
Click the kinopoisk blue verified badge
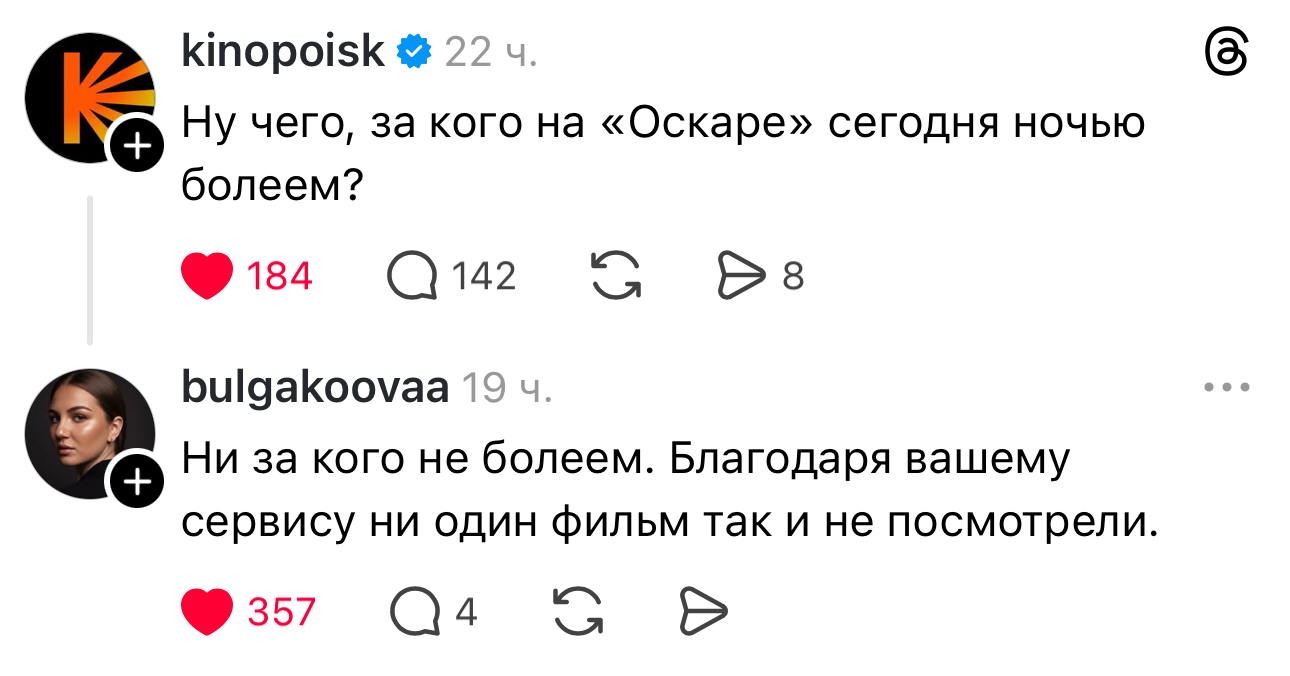point(415,51)
